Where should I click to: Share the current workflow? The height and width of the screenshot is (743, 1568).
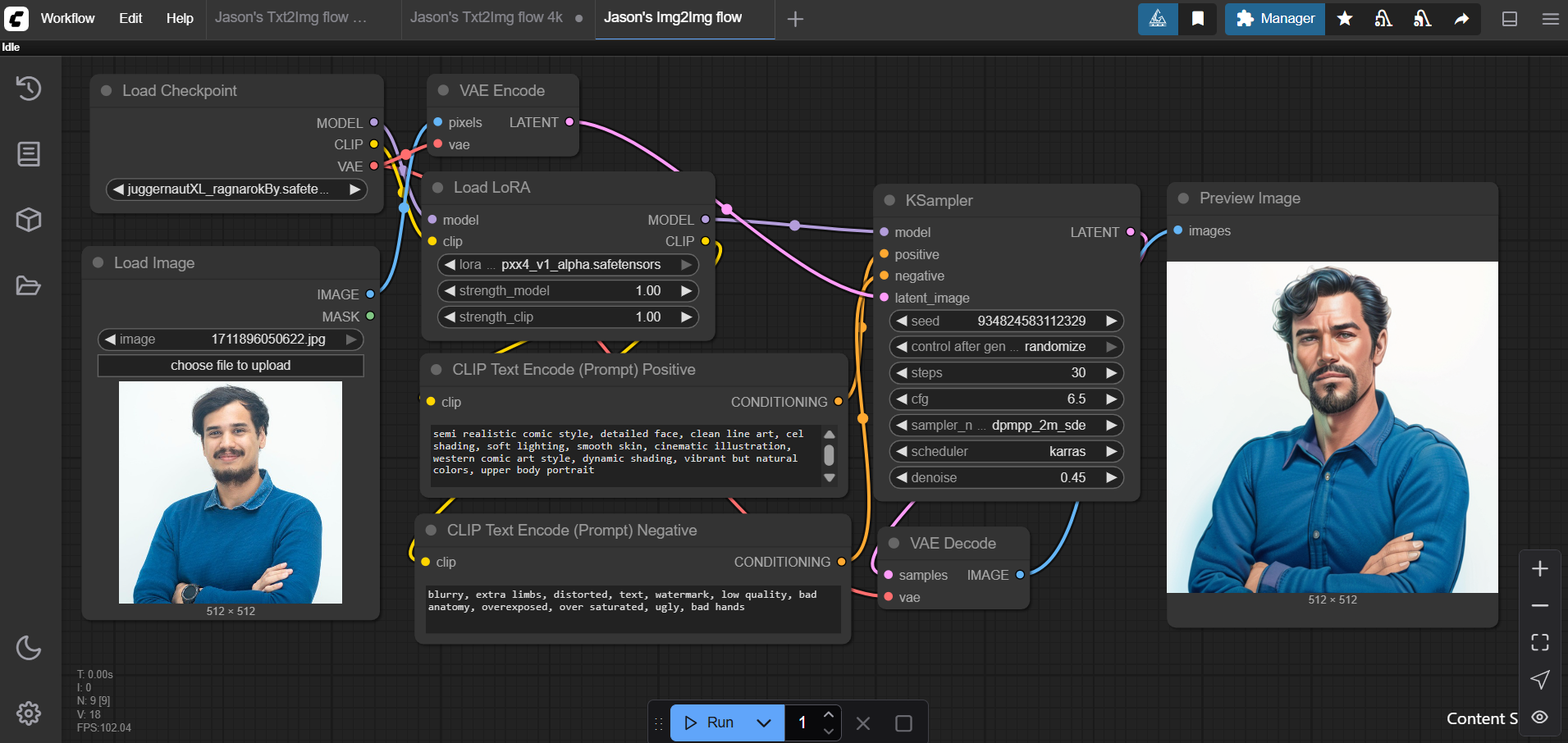point(1463,18)
